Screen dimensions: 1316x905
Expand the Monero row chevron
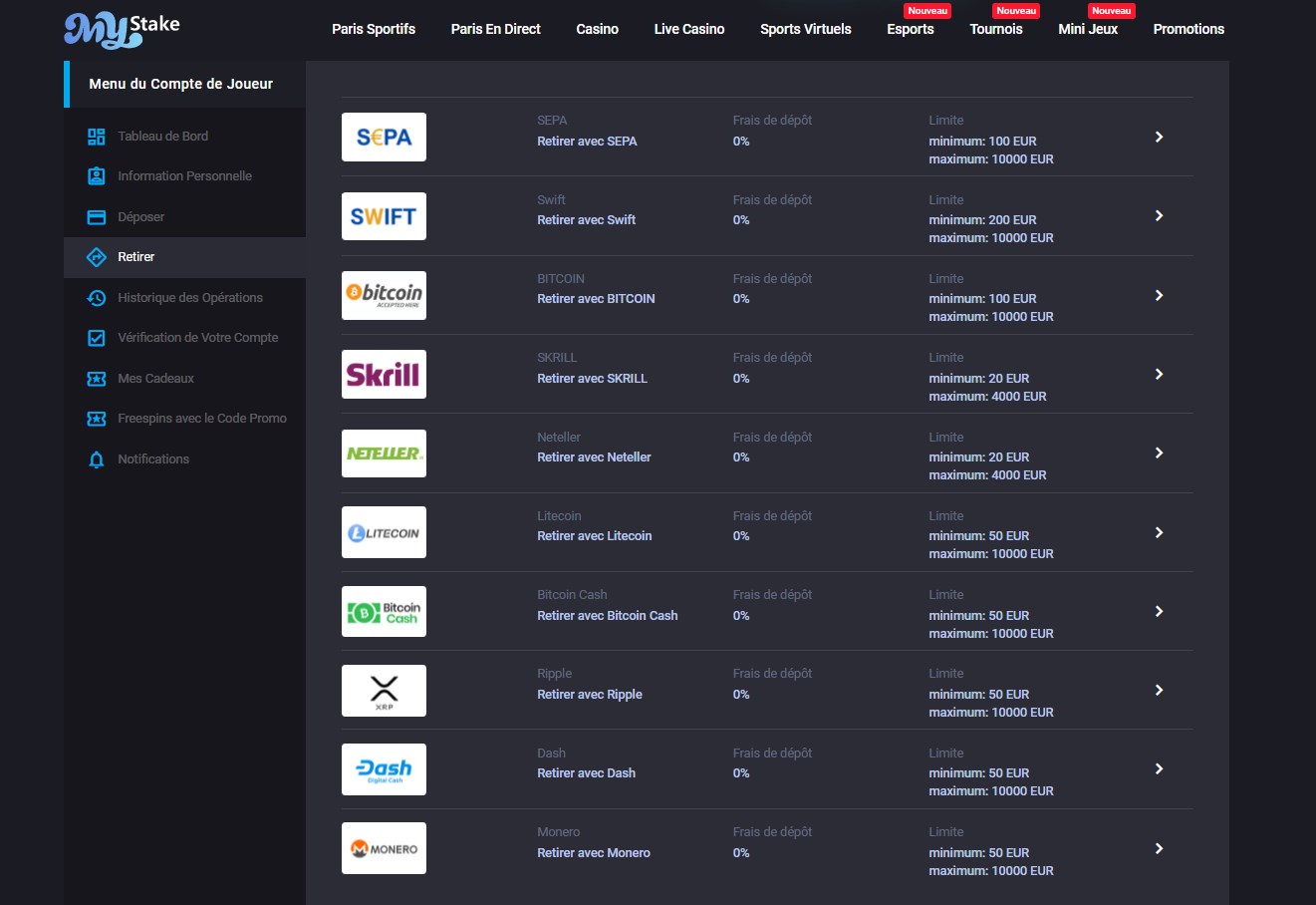(1159, 848)
